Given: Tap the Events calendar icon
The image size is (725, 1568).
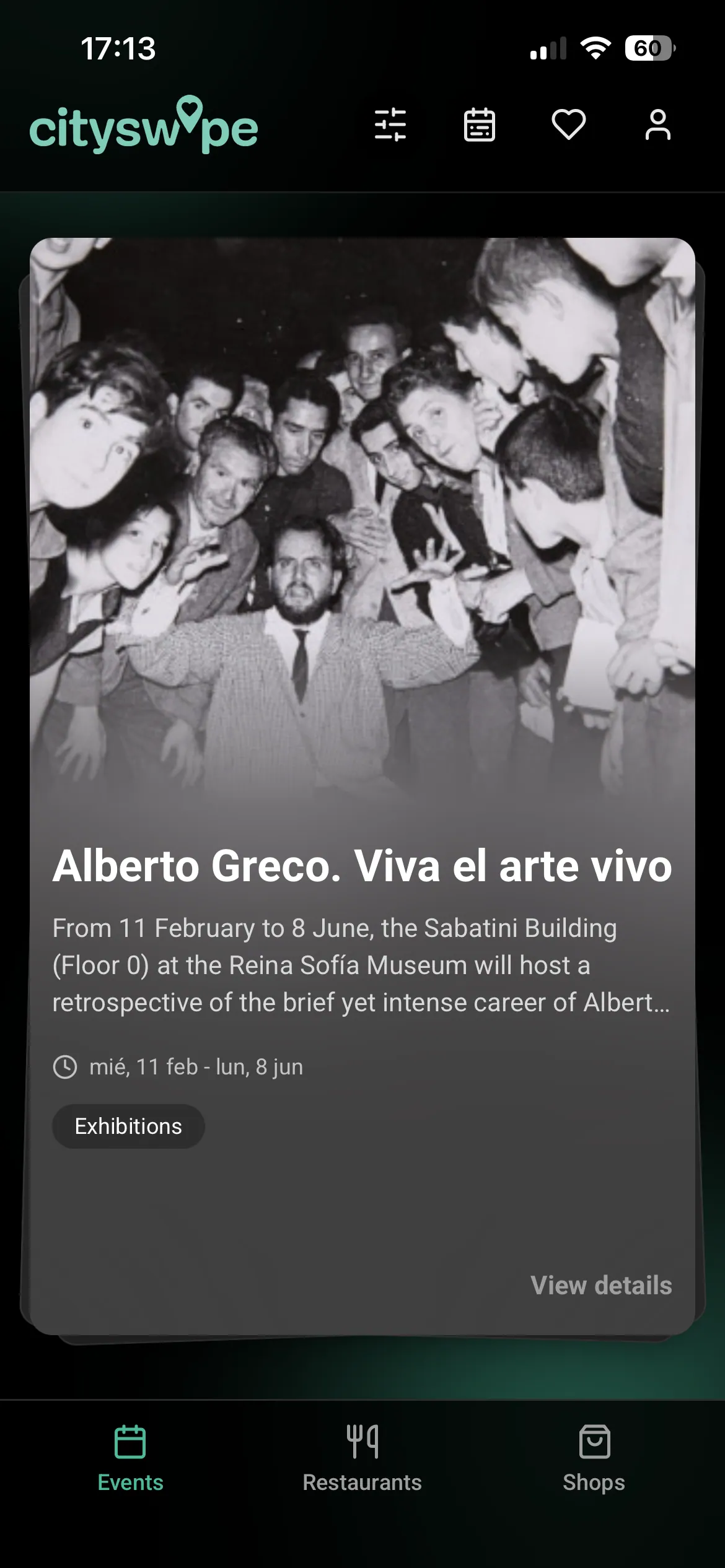Looking at the screenshot, I should 130,1442.
